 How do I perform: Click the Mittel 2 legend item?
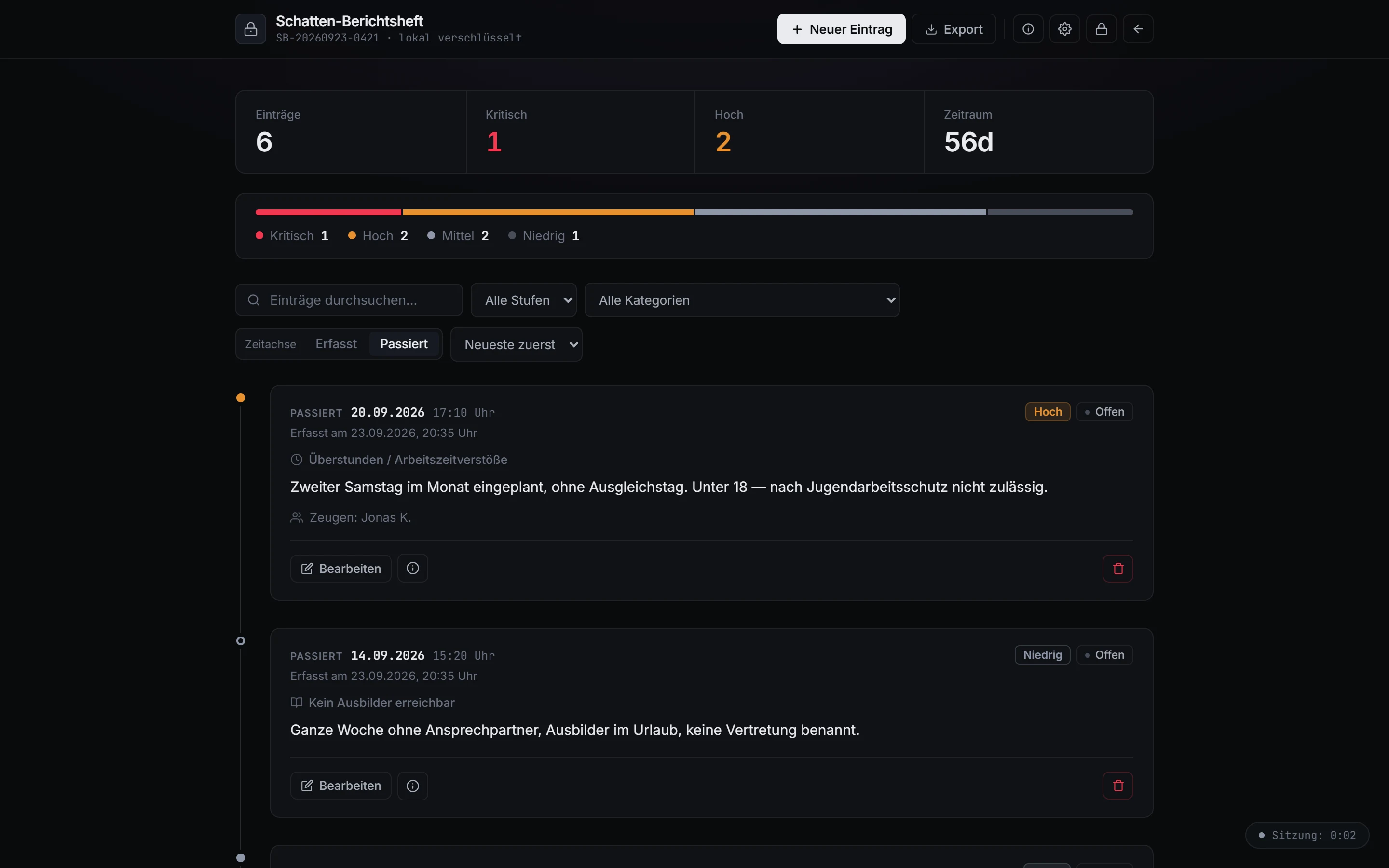(x=458, y=236)
